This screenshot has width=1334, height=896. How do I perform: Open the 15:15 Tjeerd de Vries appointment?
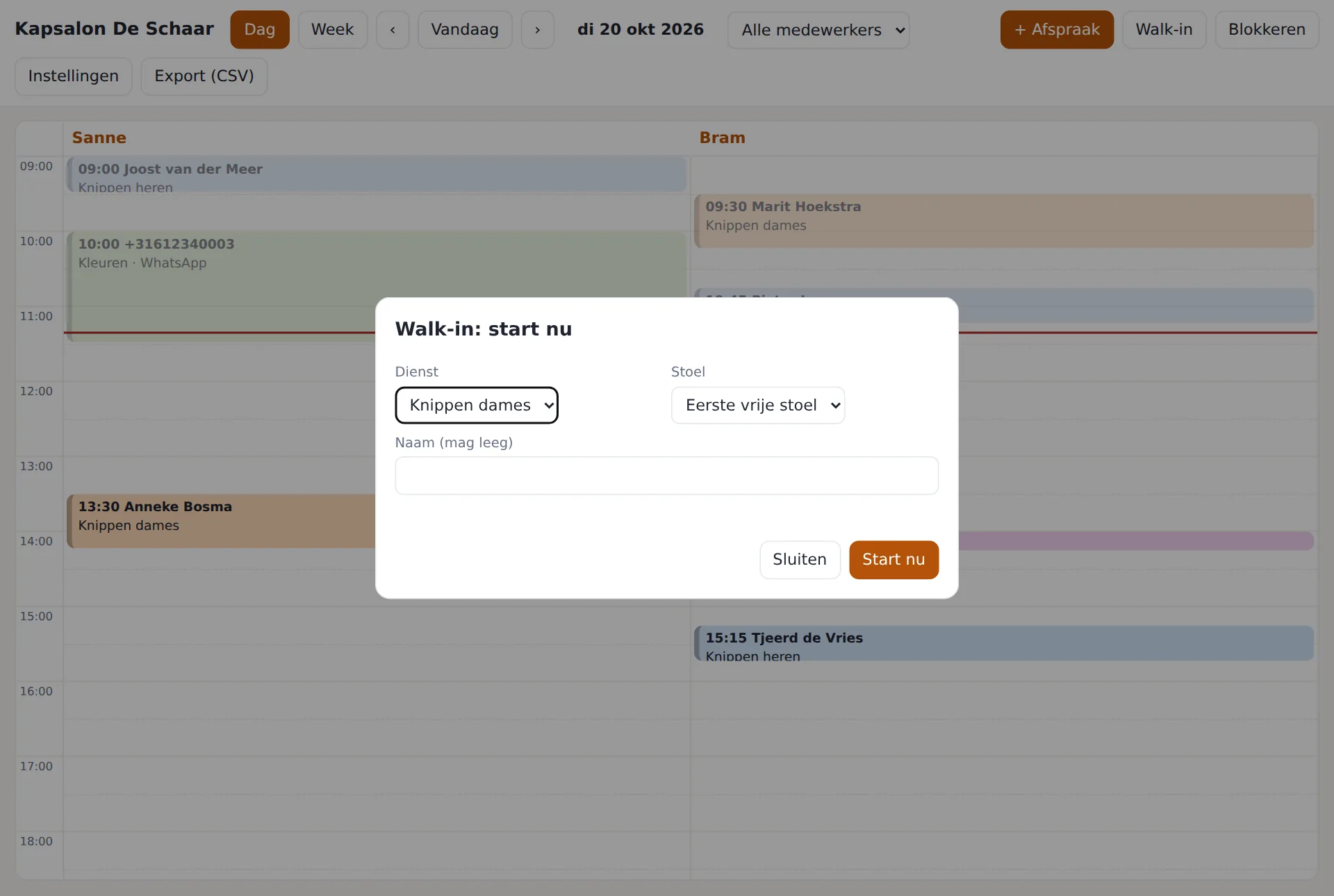[x=1004, y=643]
